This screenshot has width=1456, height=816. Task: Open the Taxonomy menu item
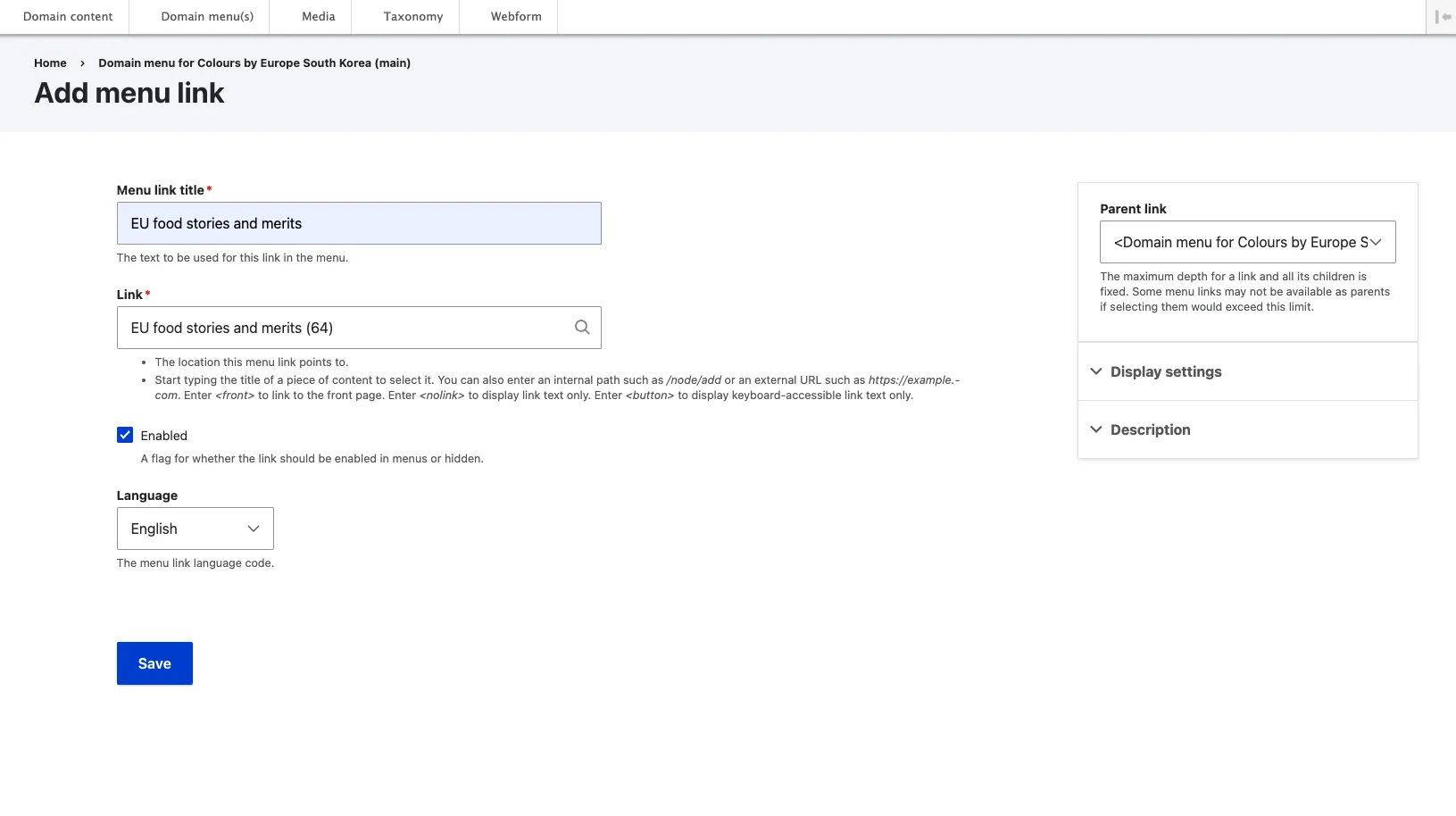413,17
